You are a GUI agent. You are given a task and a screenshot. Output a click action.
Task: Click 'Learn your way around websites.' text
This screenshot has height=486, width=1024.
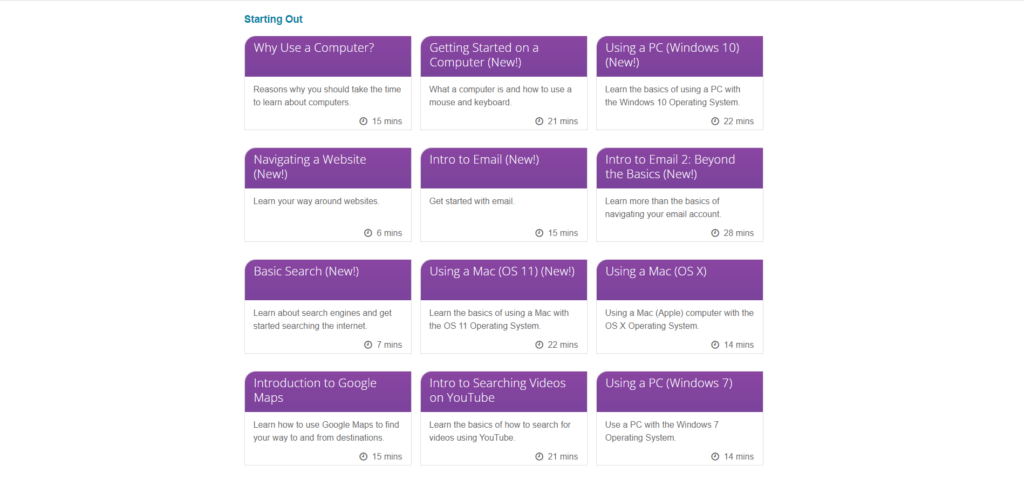click(316, 201)
